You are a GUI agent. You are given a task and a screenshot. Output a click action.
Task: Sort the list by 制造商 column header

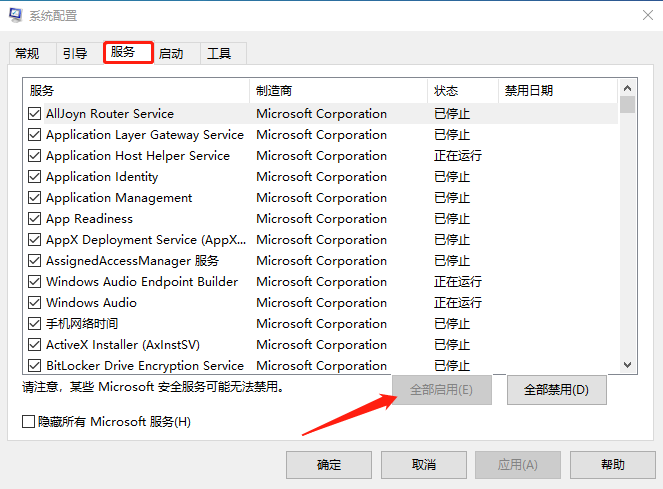coord(338,90)
